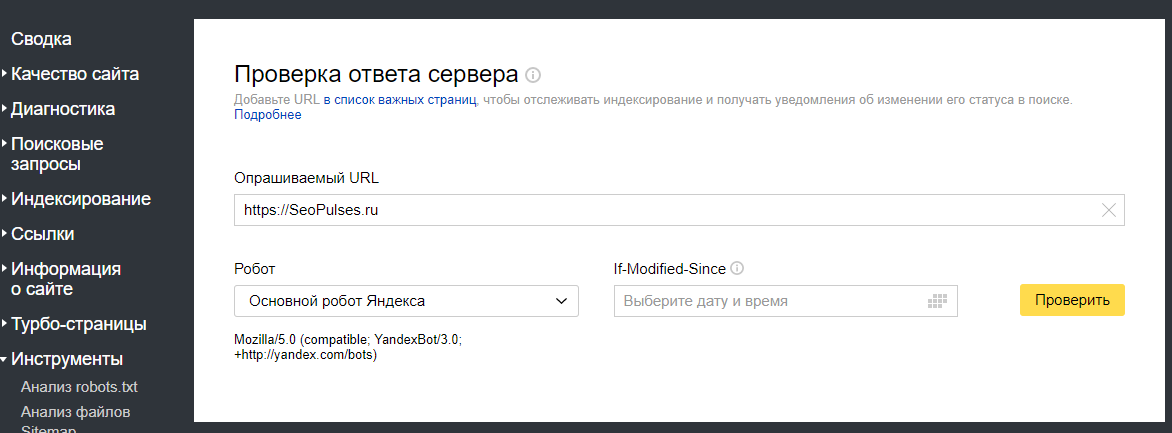Collapse the Инструменты section arrow
Screen dimensions: 1172x433
click(4, 360)
